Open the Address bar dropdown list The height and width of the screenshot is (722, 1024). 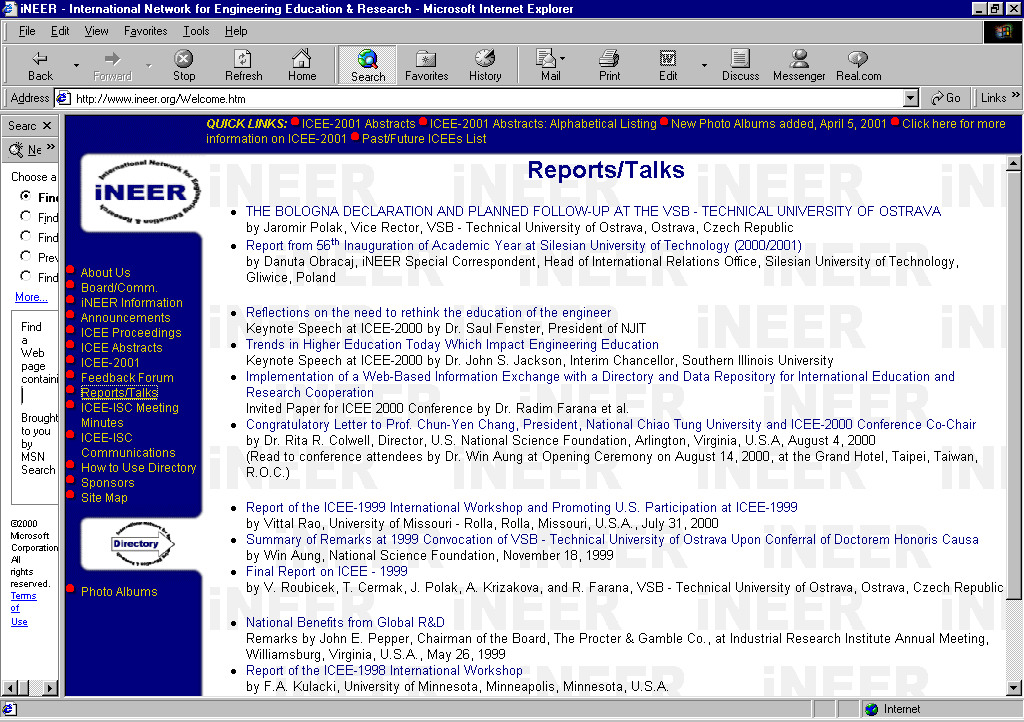point(911,99)
